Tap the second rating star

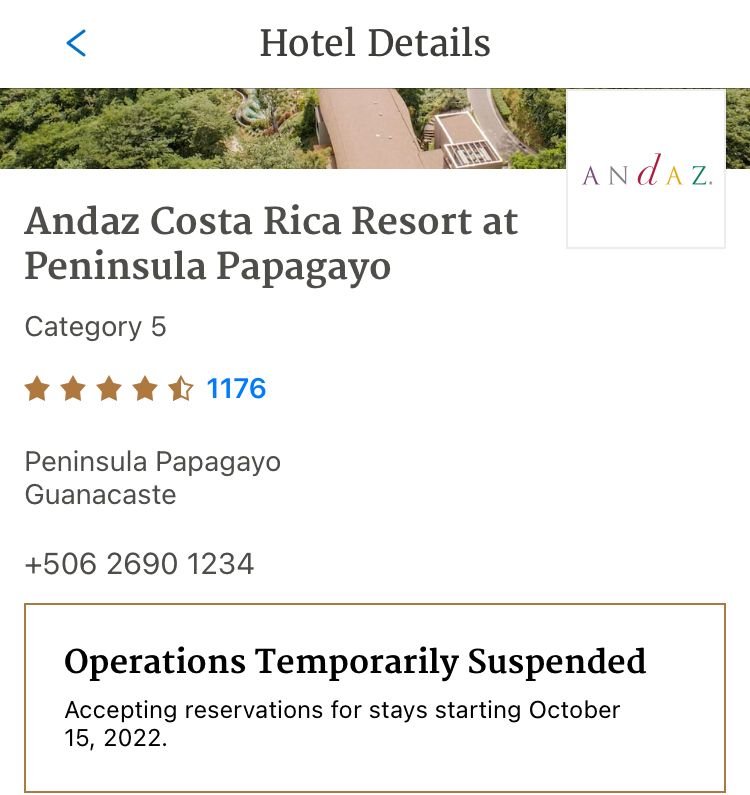point(73,389)
